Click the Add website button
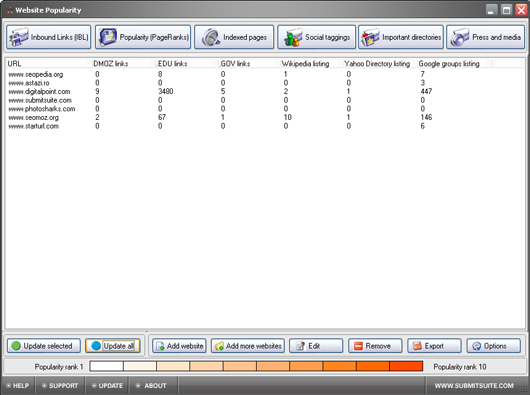 (179, 346)
